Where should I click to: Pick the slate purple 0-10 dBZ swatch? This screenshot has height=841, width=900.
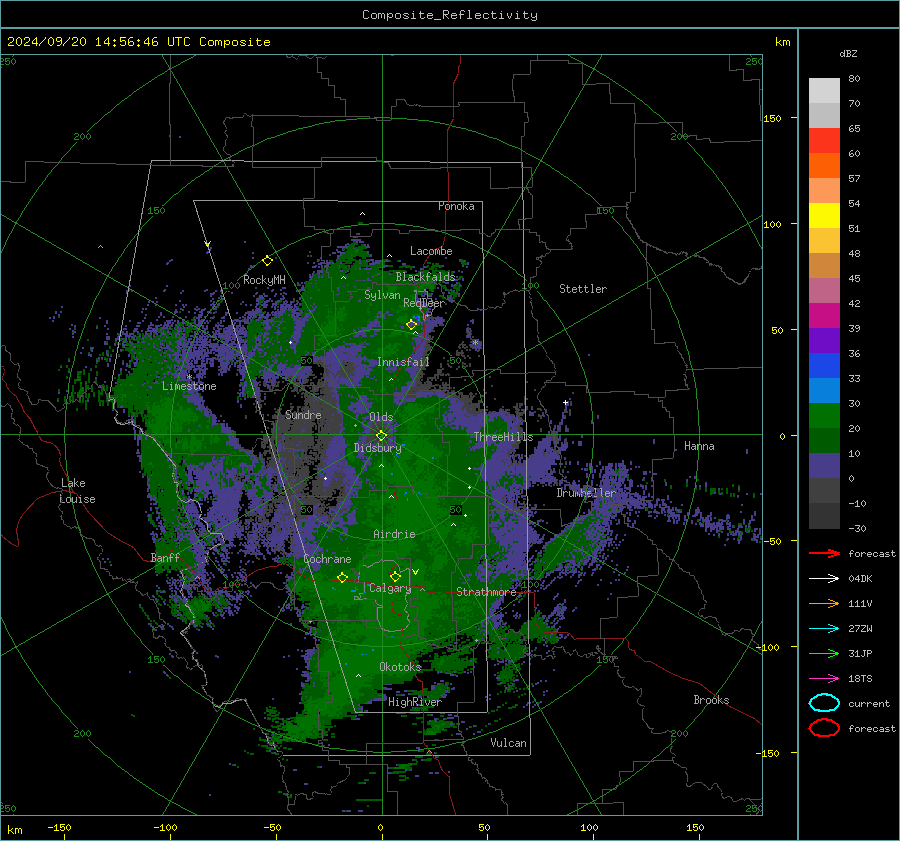coord(824,466)
